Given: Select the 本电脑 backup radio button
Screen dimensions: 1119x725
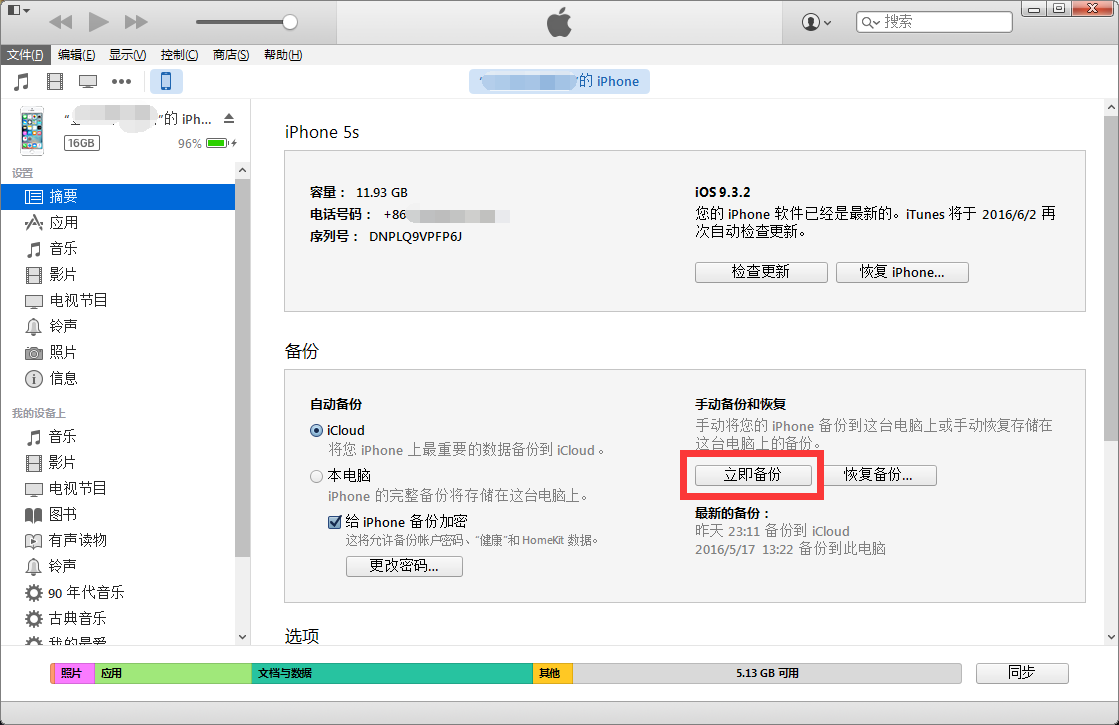Looking at the screenshot, I should (316, 476).
